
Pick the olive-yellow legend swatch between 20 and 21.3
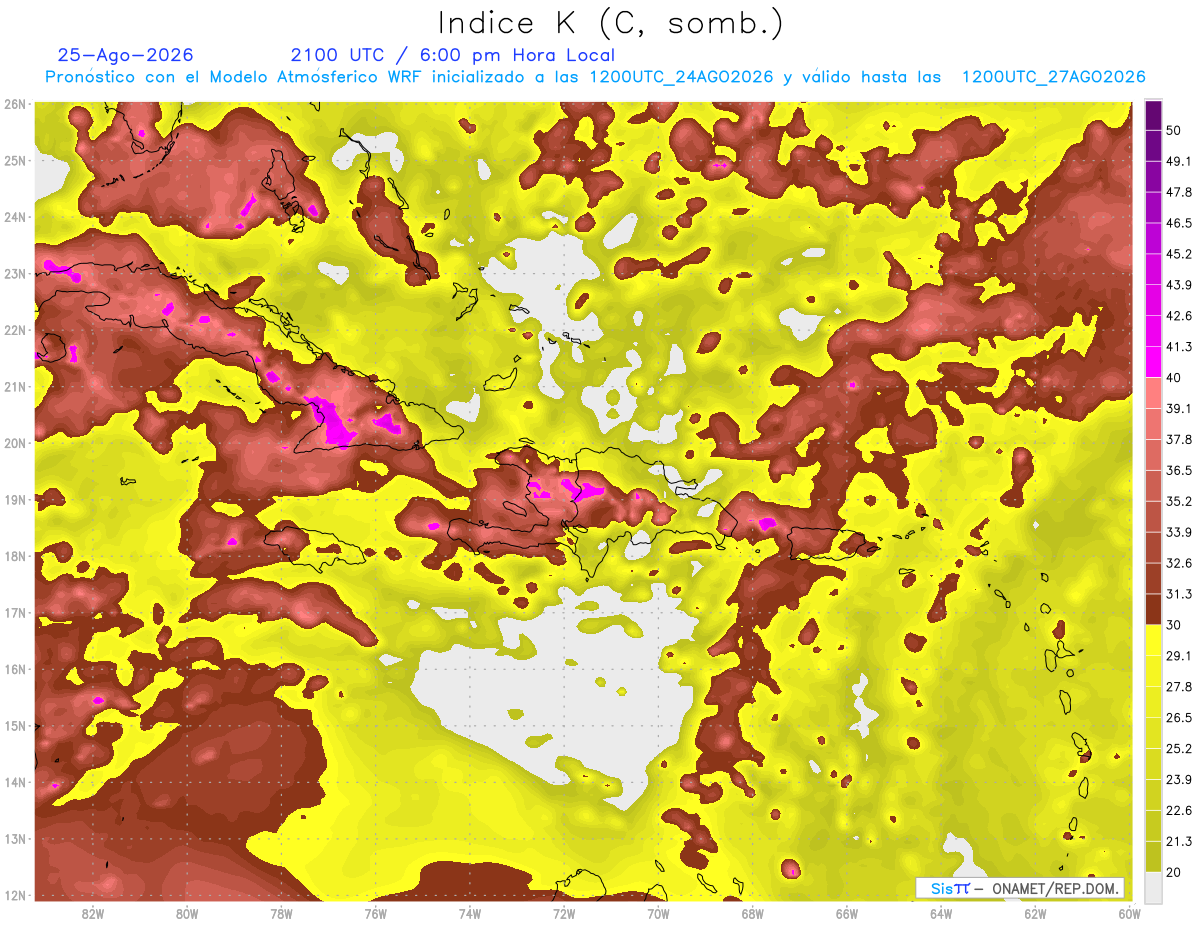tap(1153, 856)
